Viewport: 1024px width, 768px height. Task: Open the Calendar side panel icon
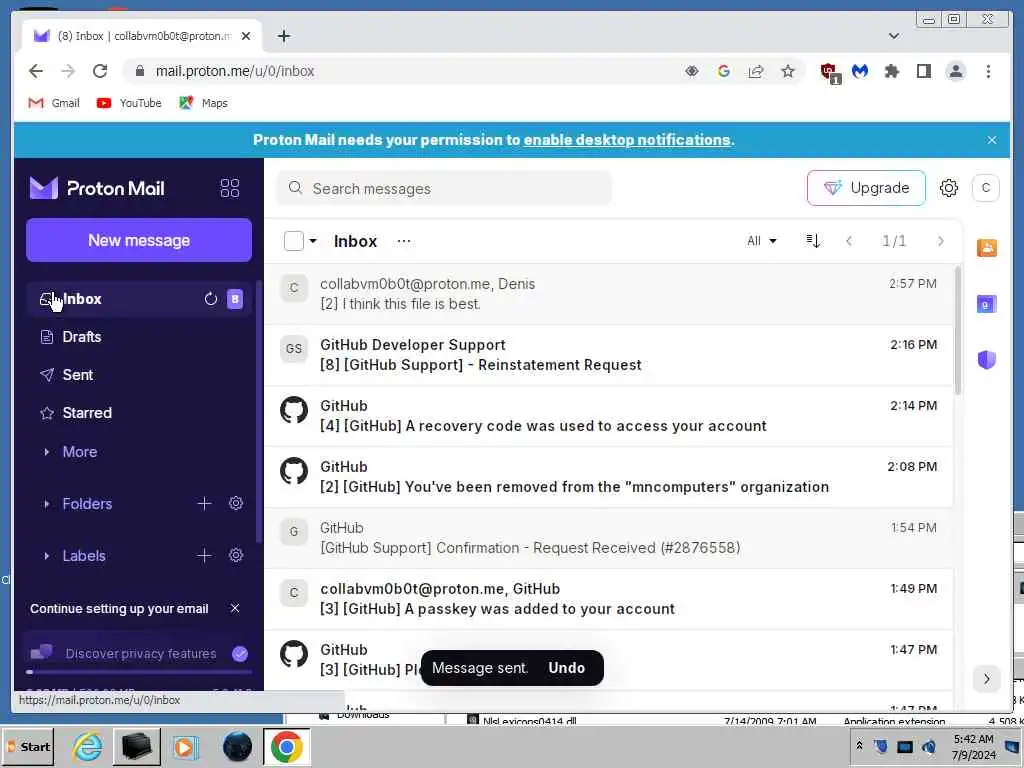pos(986,304)
